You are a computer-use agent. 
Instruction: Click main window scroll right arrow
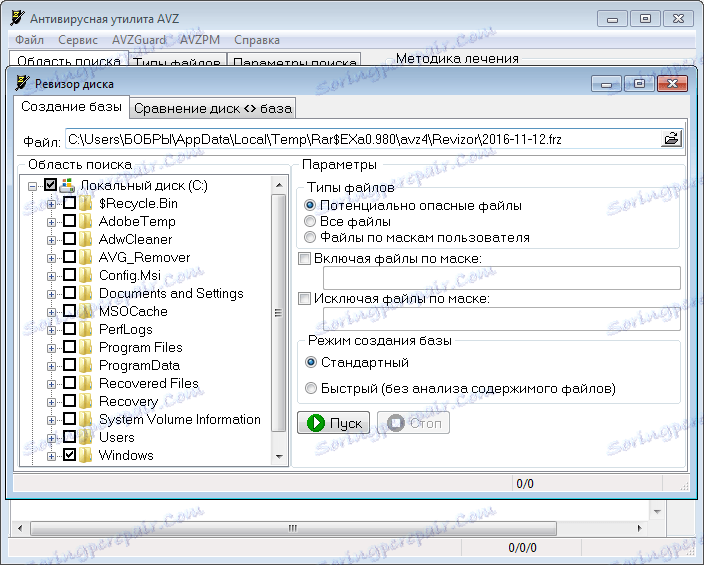point(639,528)
